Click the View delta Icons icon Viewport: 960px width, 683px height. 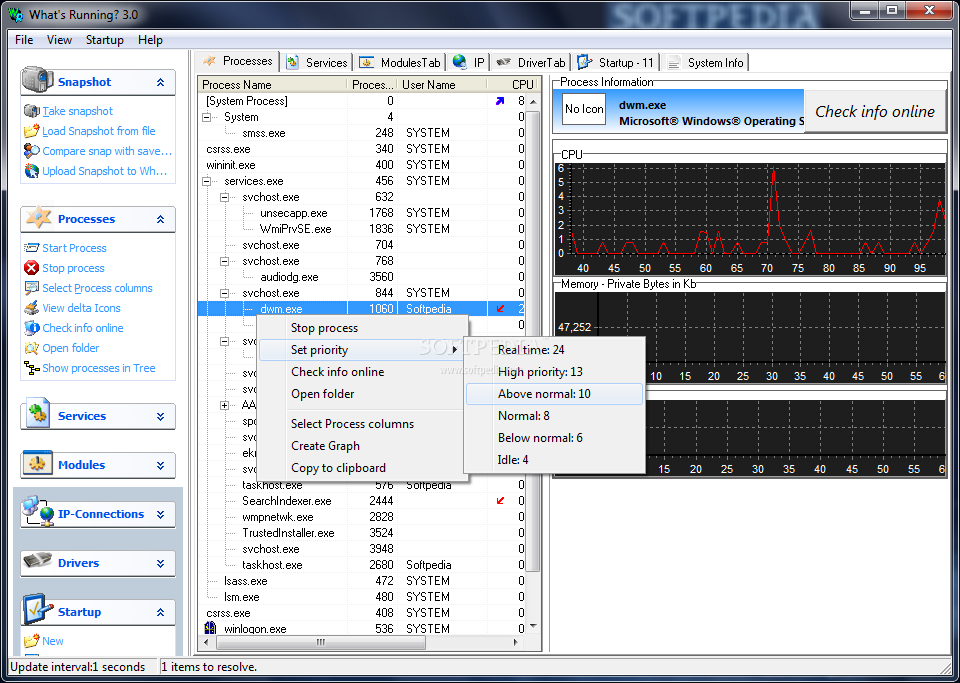31,308
